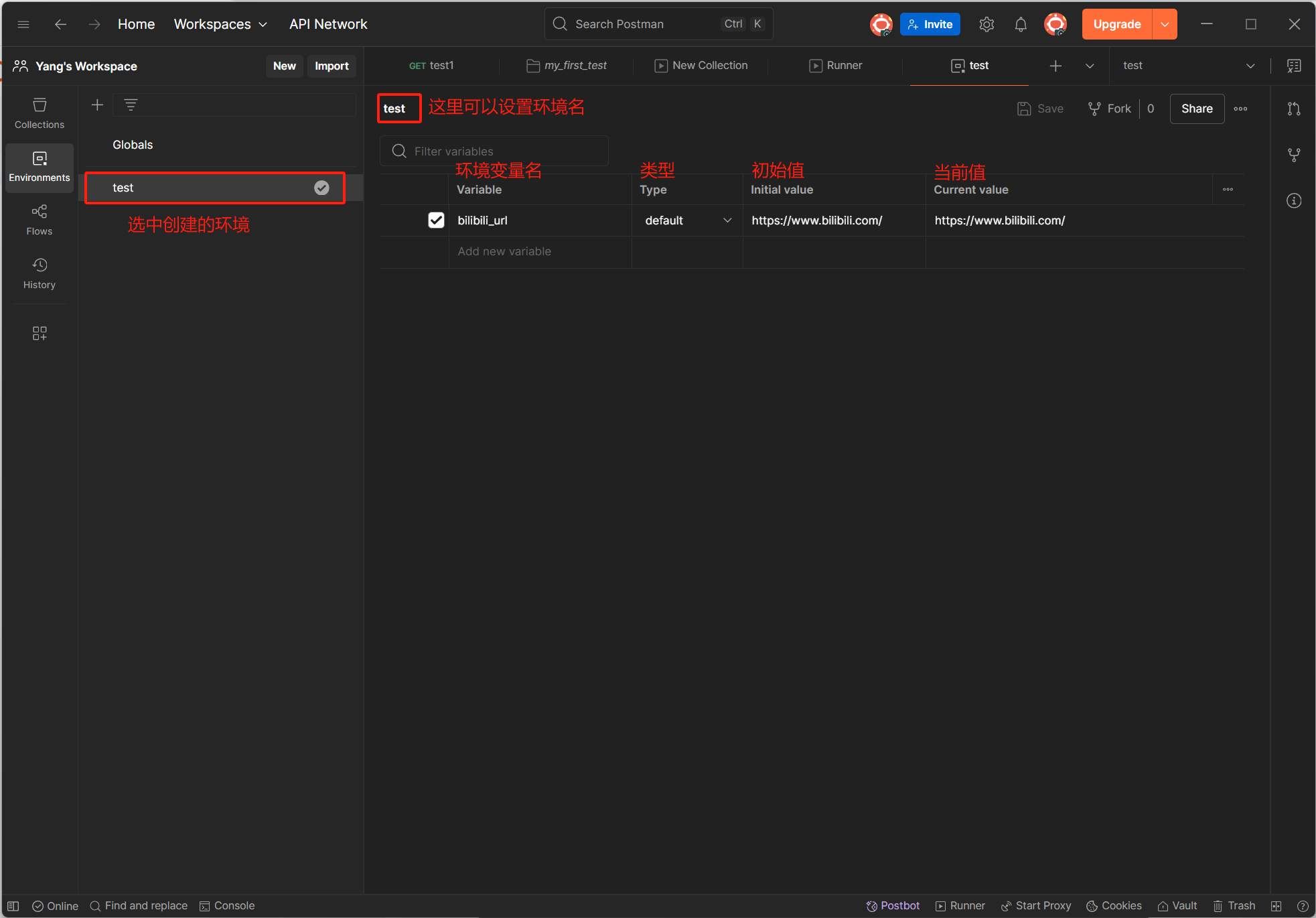The image size is (1316, 918).
Task: Expand the Workspaces dropdown
Action: [x=220, y=24]
